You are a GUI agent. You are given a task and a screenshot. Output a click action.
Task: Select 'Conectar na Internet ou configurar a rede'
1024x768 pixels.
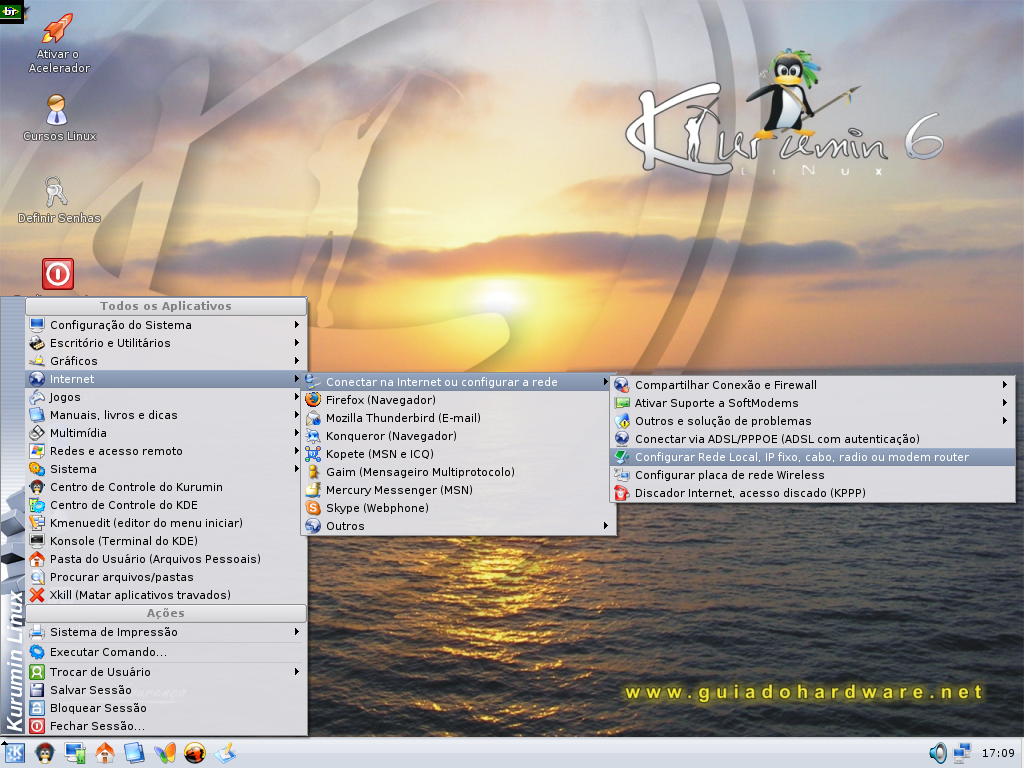coord(458,382)
